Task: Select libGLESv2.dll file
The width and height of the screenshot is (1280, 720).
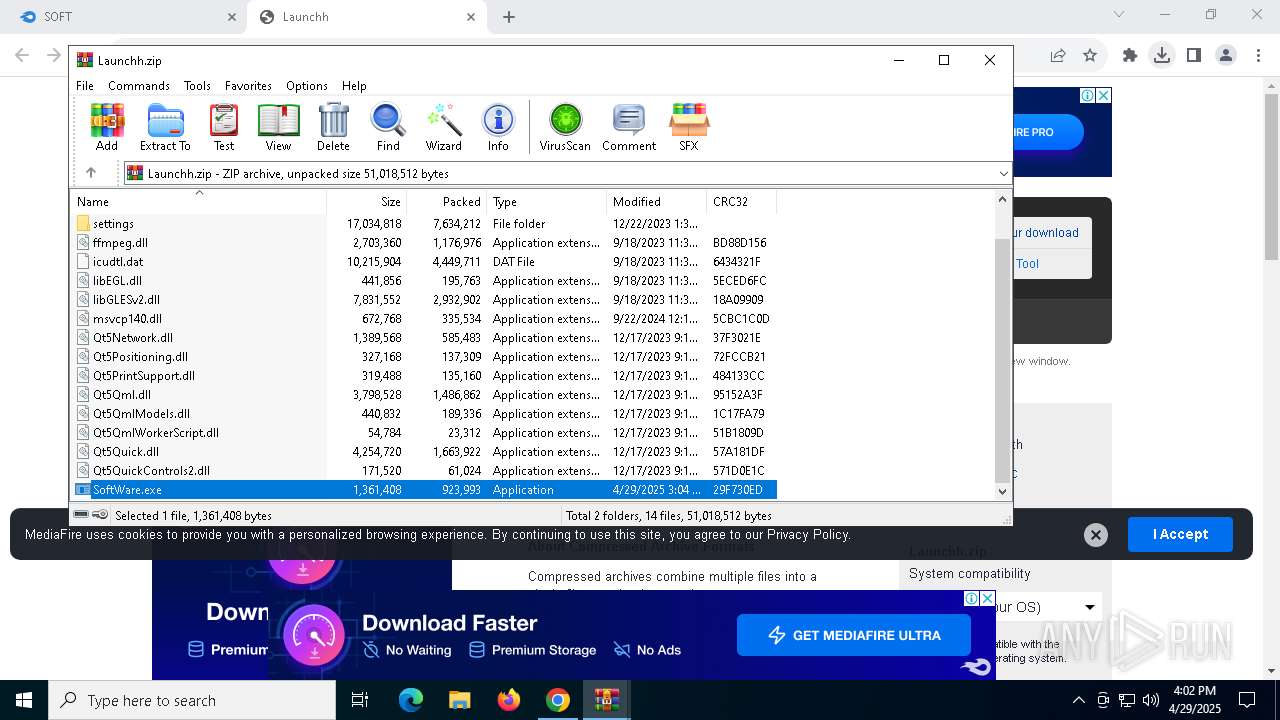Action: pyautogui.click(x=425, y=300)
